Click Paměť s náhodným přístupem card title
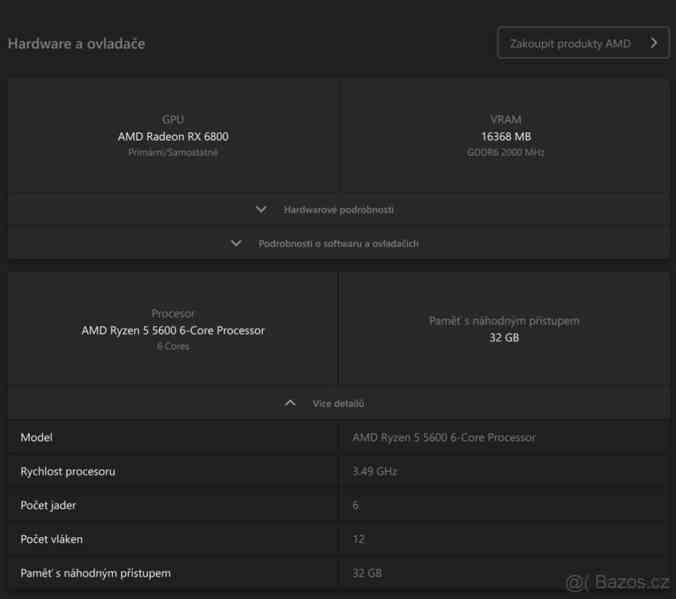This screenshot has height=599, width=676. [x=504, y=321]
